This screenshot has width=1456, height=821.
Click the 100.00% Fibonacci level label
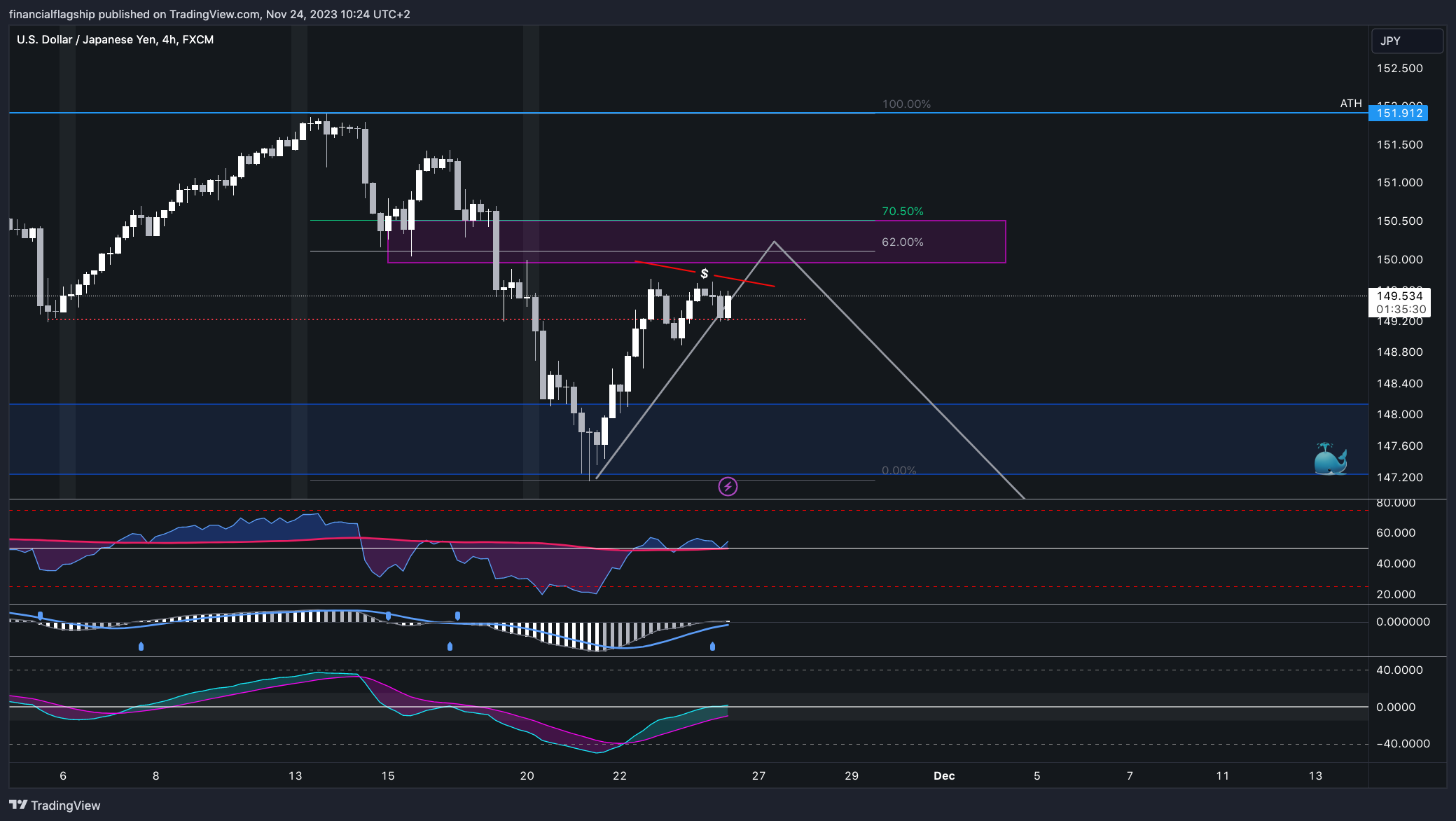pyautogui.click(x=906, y=104)
